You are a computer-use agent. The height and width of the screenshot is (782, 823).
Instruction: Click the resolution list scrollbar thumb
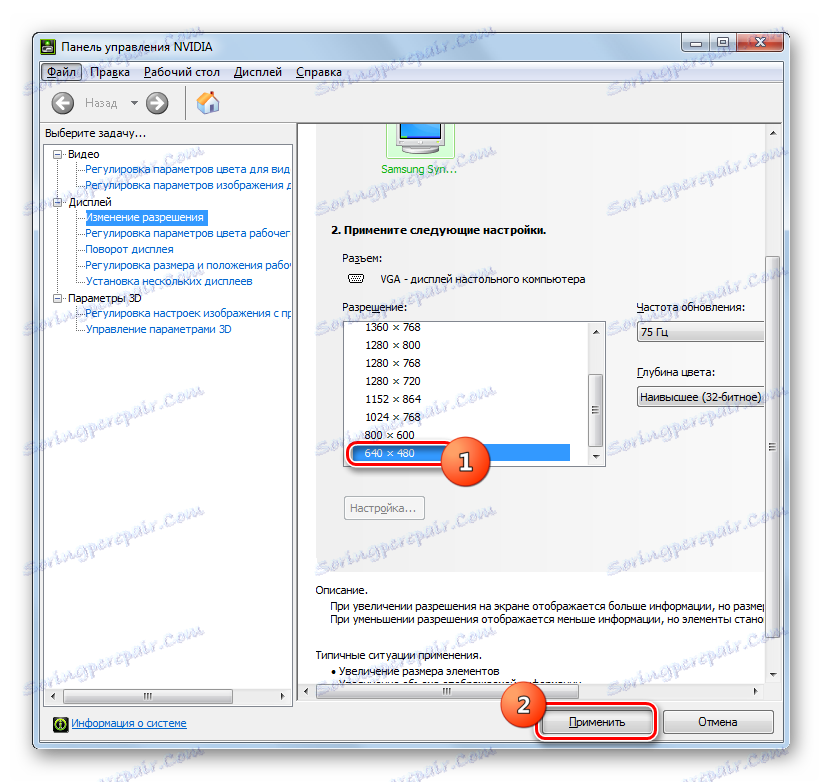point(596,410)
